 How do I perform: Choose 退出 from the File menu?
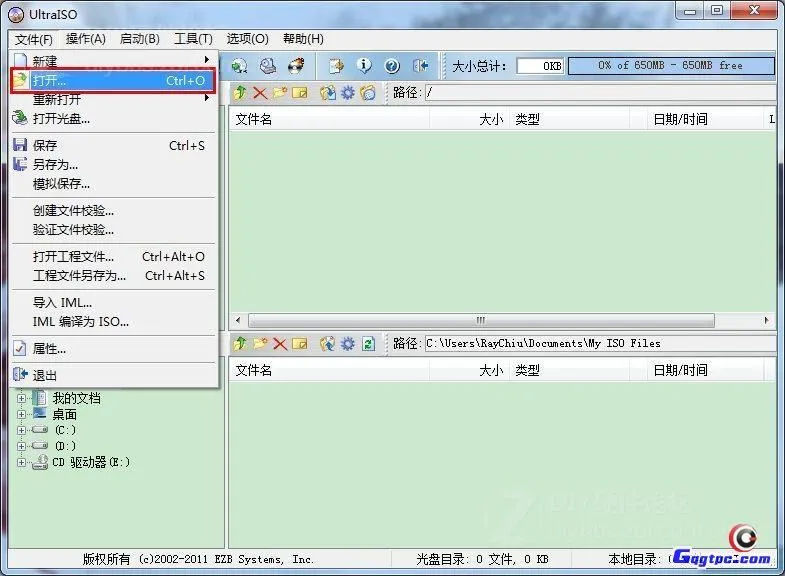114,375
